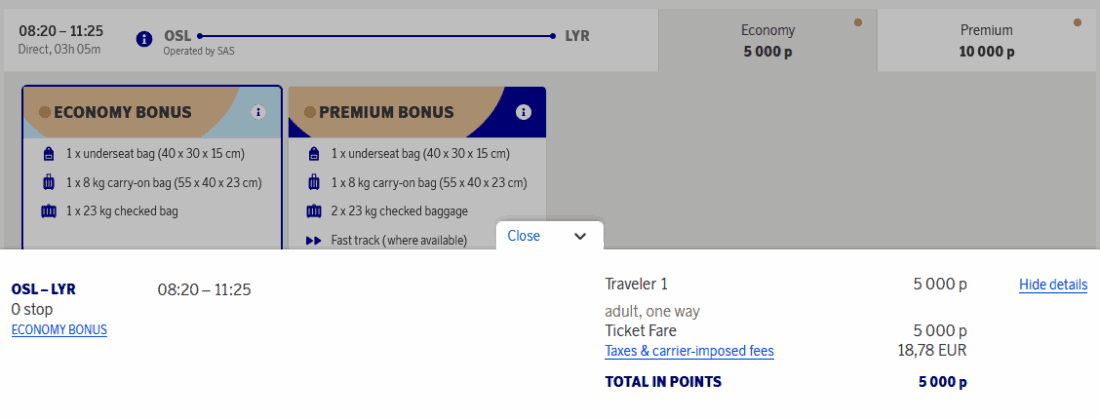Click underseat bag icon in Economy Bonus
This screenshot has height=419, width=1100.
[49, 154]
